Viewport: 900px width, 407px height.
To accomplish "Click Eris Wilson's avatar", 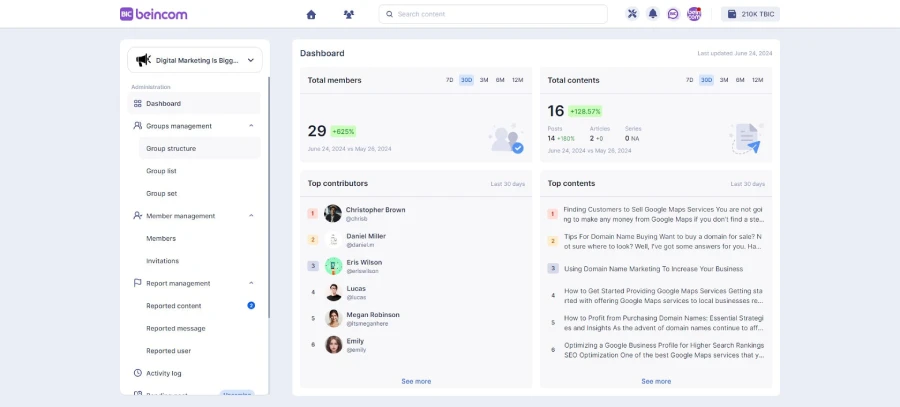I will pyautogui.click(x=333, y=266).
